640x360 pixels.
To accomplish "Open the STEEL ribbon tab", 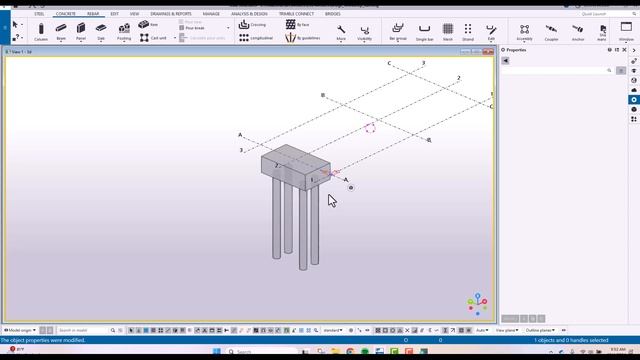I will (x=39, y=14).
